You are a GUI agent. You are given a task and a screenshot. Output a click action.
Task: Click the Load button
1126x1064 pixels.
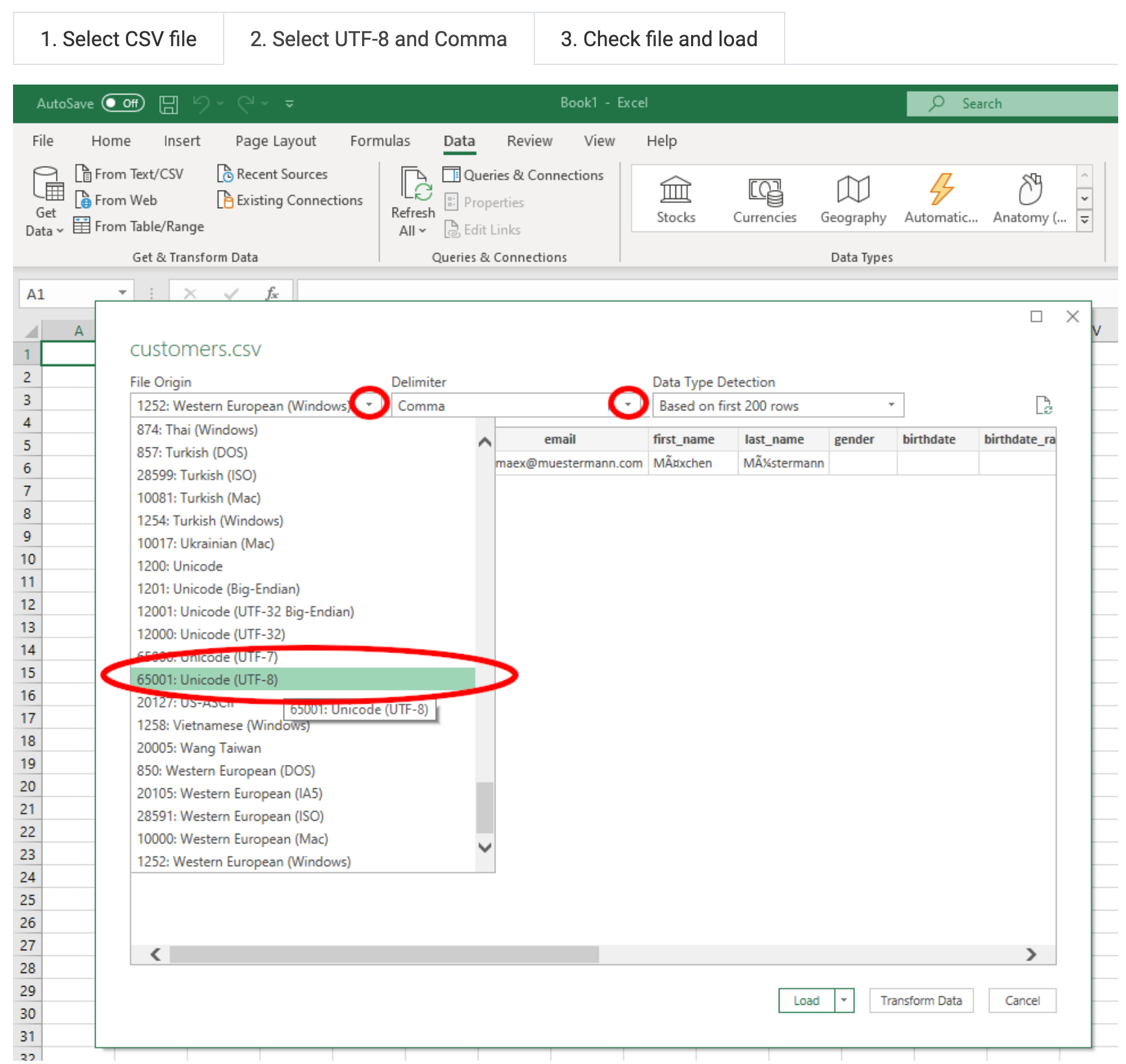pyautogui.click(x=806, y=1000)
